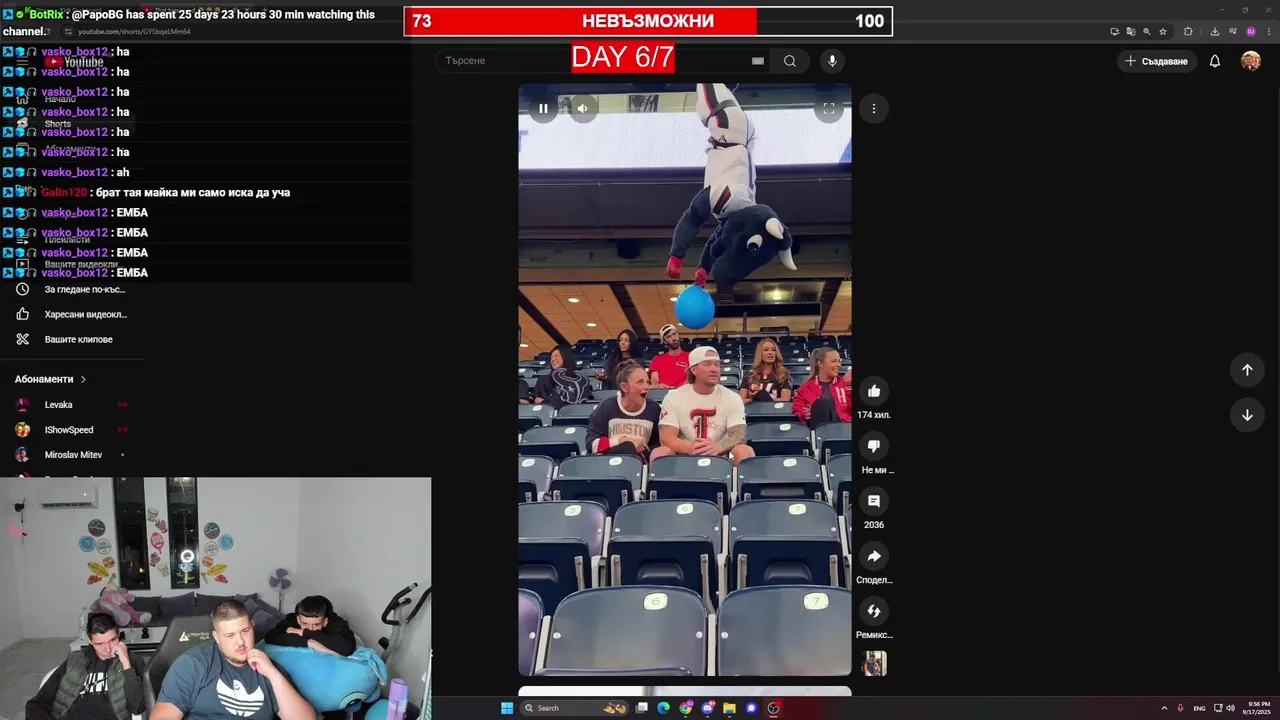
Task: Go to the previous Short with up arrow
Action: coord(1247,370)
